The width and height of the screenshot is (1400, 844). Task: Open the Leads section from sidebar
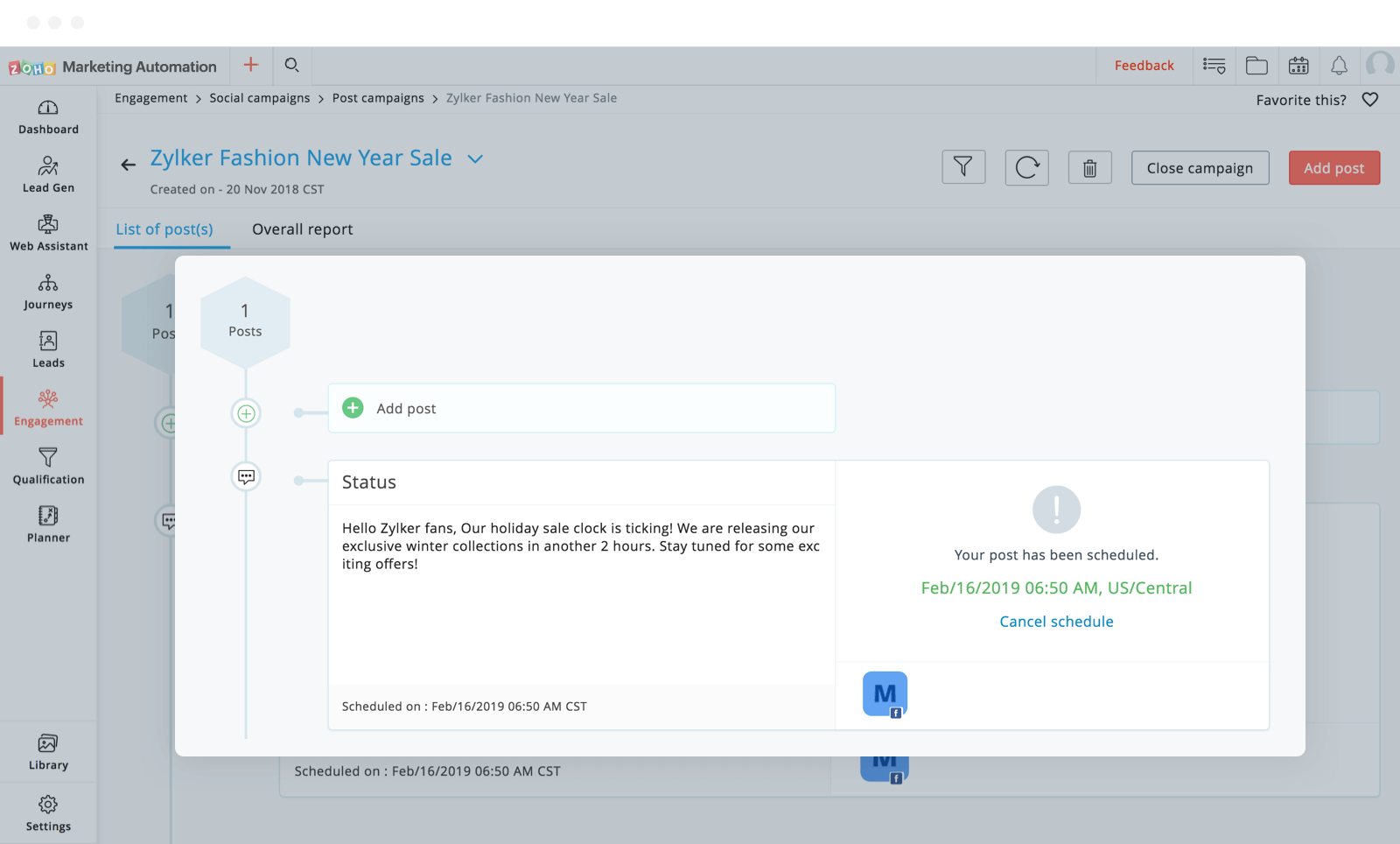click(x=47, y=348)
